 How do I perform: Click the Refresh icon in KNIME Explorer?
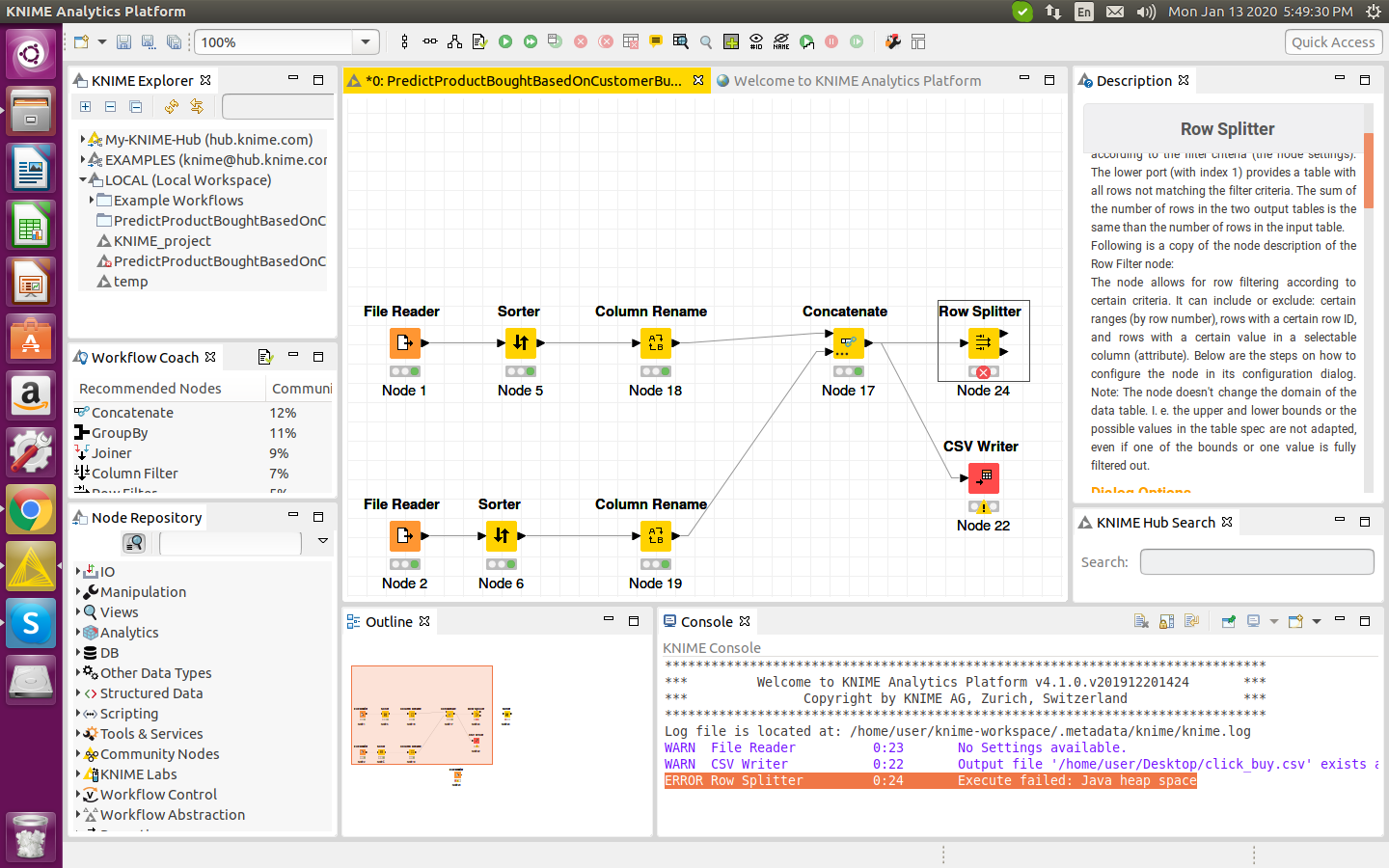click(x=172, y=106)
